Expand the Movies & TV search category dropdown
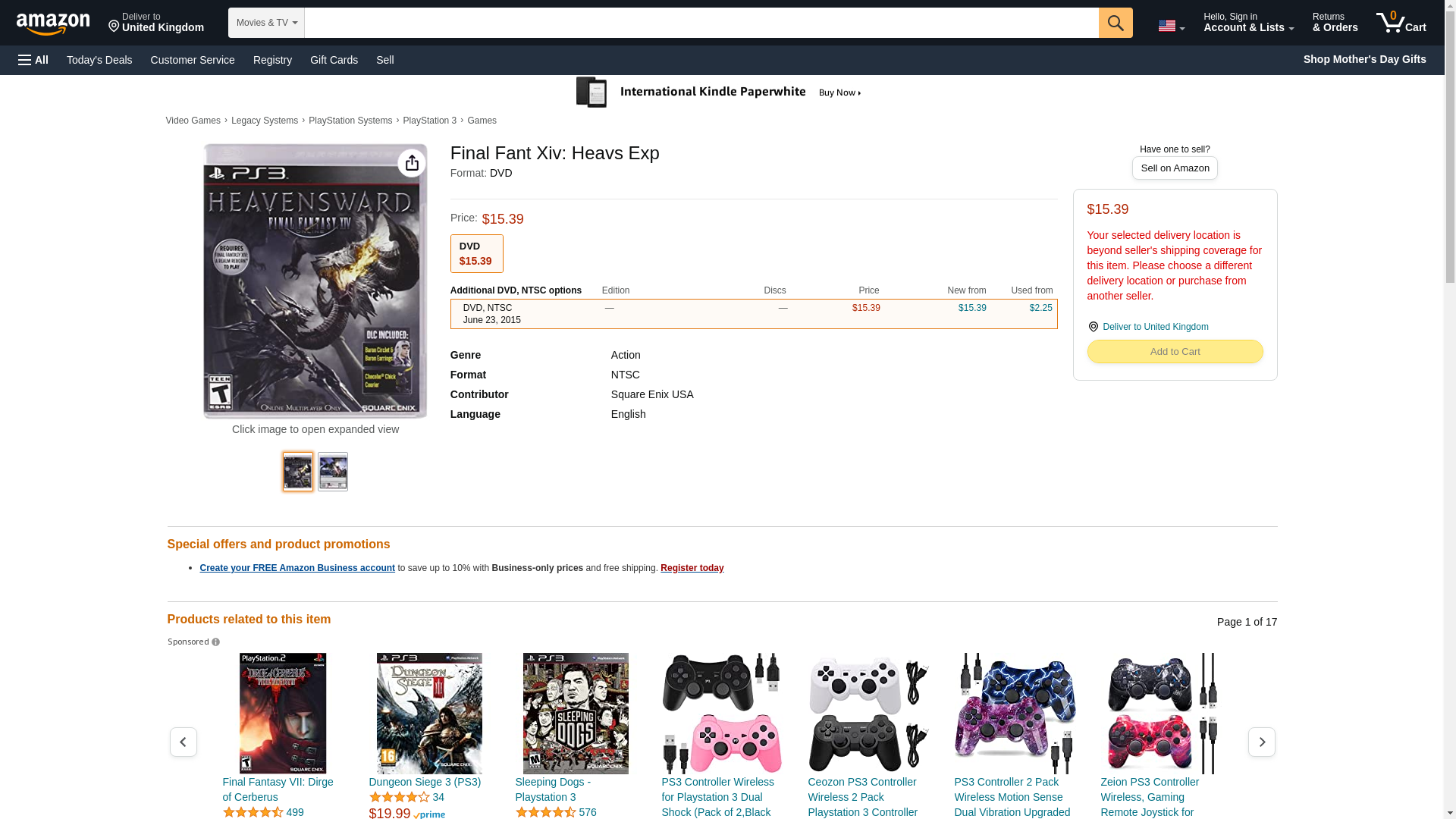This screenshot has width=1456, height=819. click(x=266, y=23)
